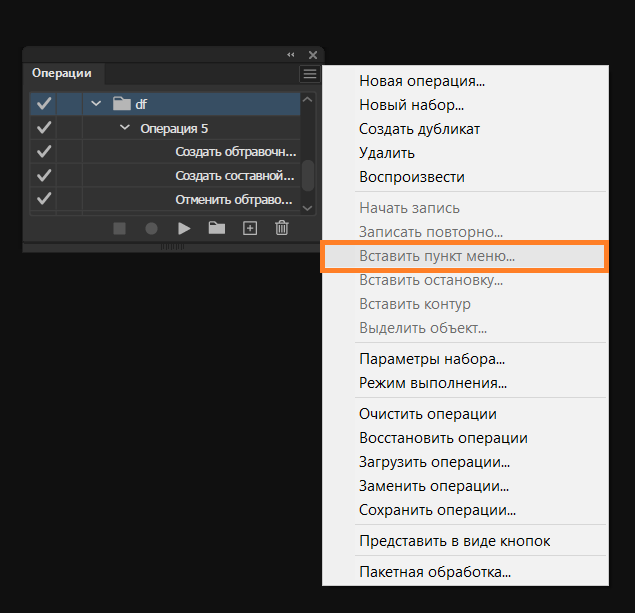The height and width of the screenshot is (613, 635).
Task: Toggle the checkmark for Отменить обтраво…
Action: 44,199
